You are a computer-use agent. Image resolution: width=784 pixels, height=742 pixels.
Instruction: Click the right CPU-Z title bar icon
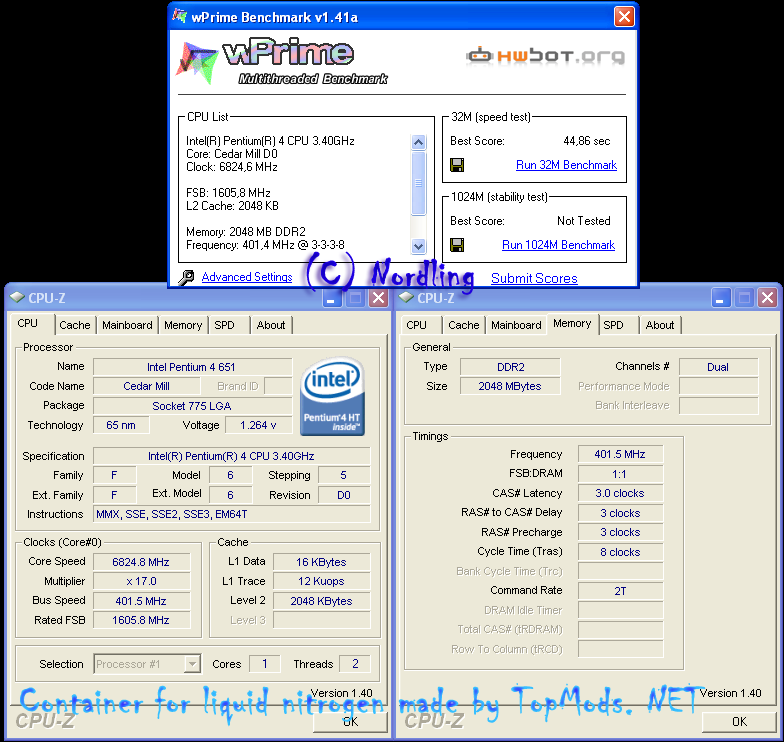(x=406, y=298)
